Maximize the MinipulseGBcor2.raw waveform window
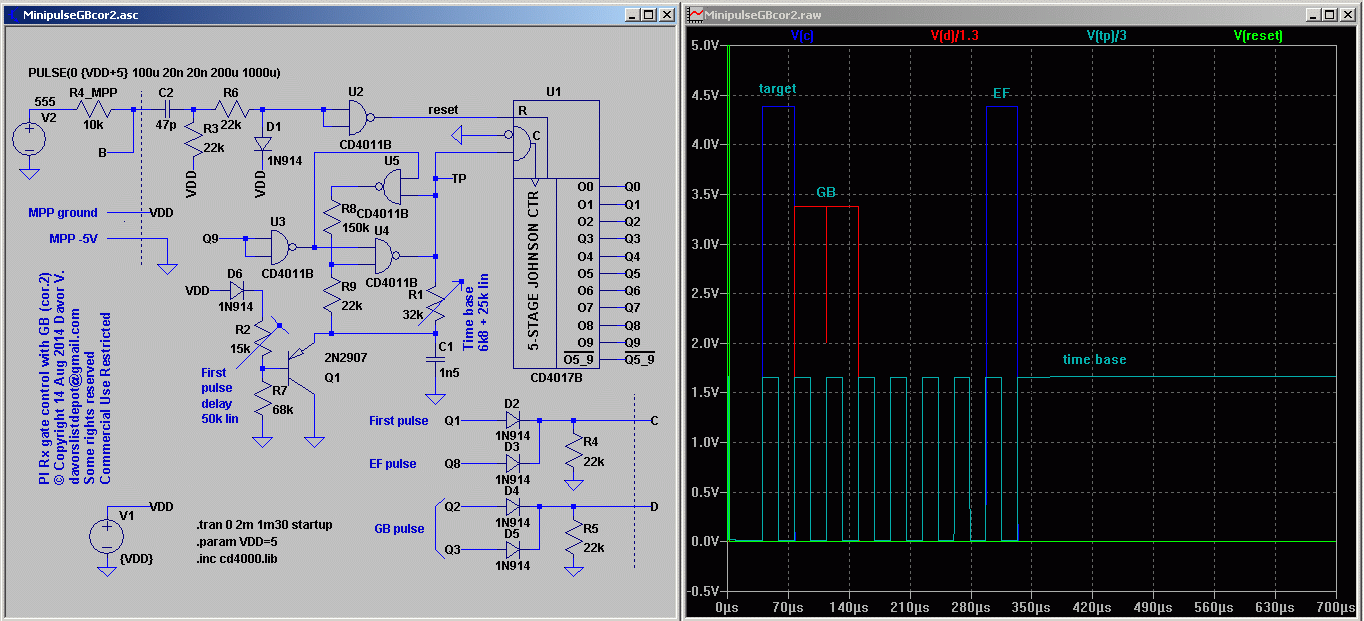 (x=1329, y=14)
